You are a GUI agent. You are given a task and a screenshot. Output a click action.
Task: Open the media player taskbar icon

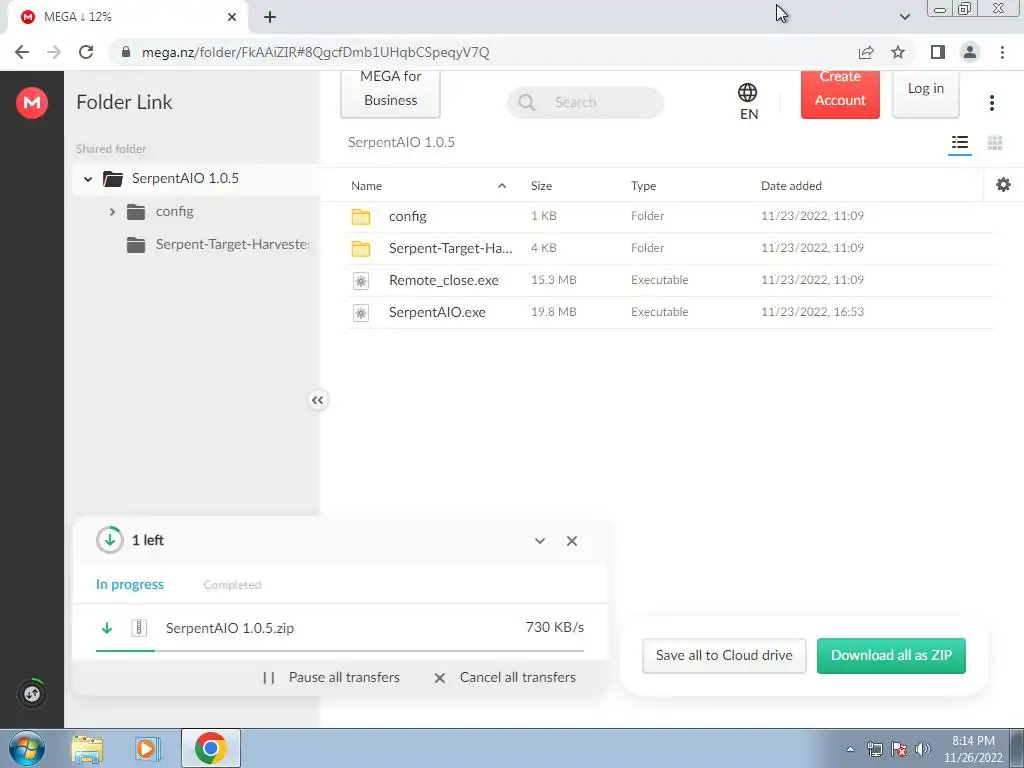pos(148,748)
